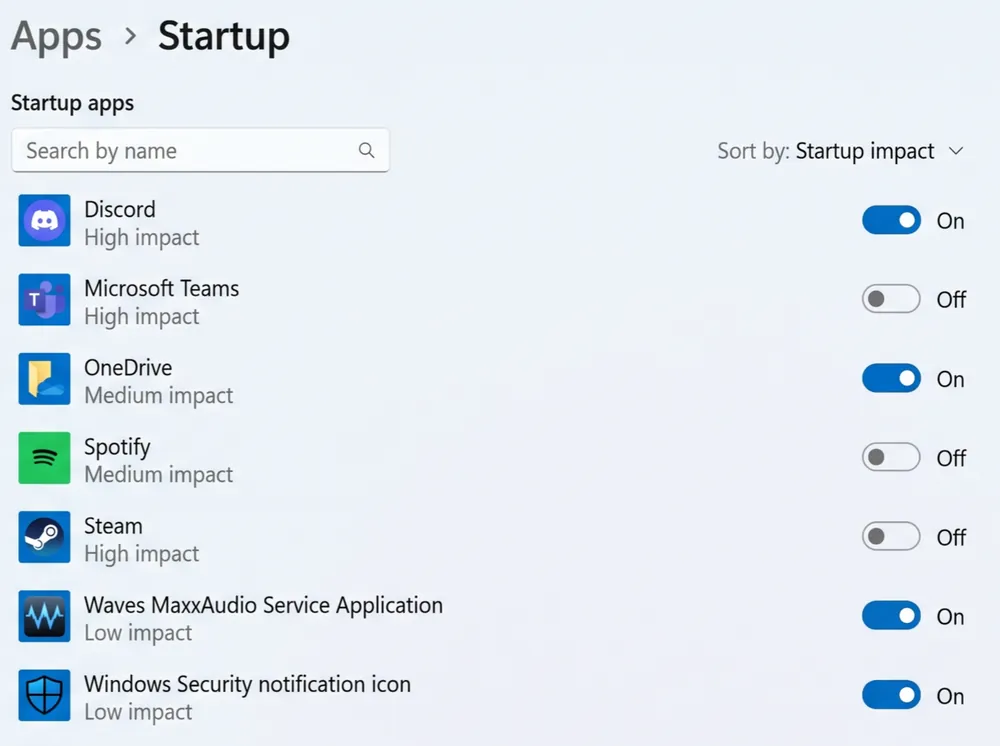The width and height of the screenshot is (1000, 746).
Task: Click Windows Security notification icon text
Action: tap(247, 684)
